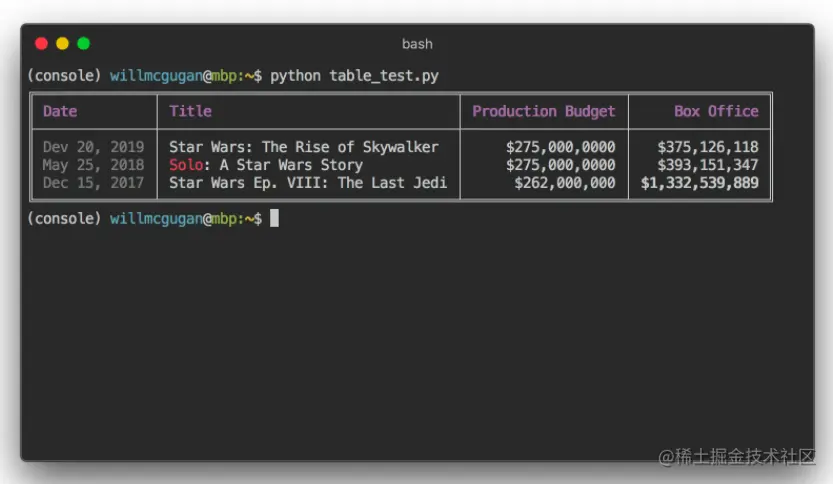
Task: Click the green maximize window button
Action: click(x=84, y=44)
